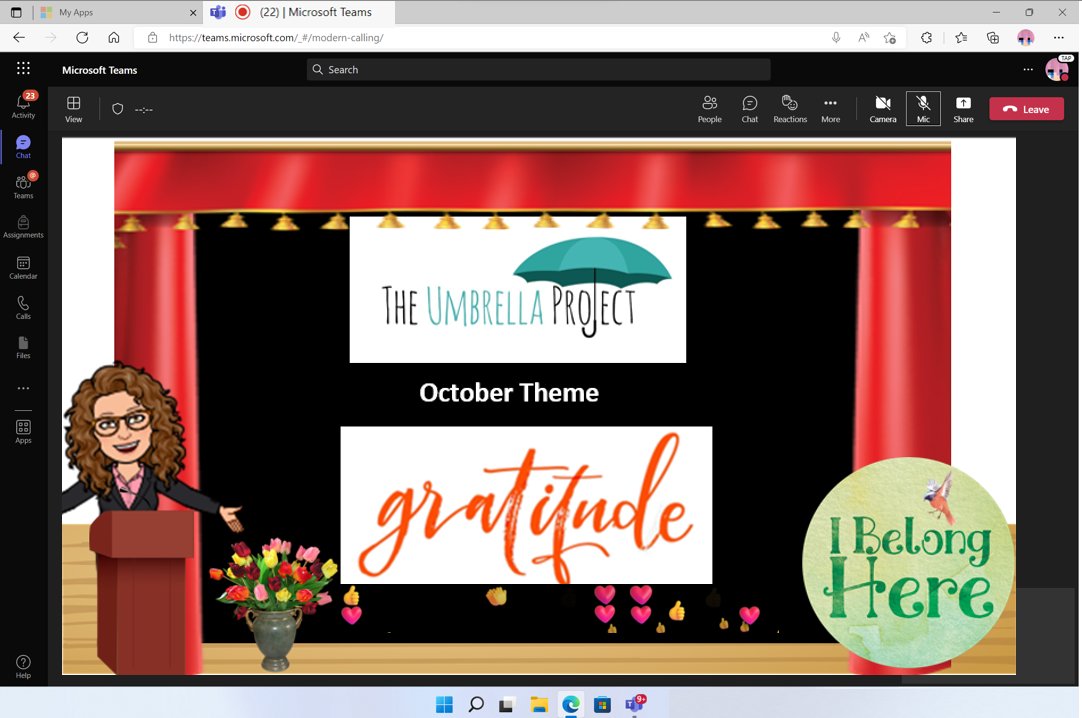
Task: Open Help in the Teams sidebar
Action: pos(23,667)
